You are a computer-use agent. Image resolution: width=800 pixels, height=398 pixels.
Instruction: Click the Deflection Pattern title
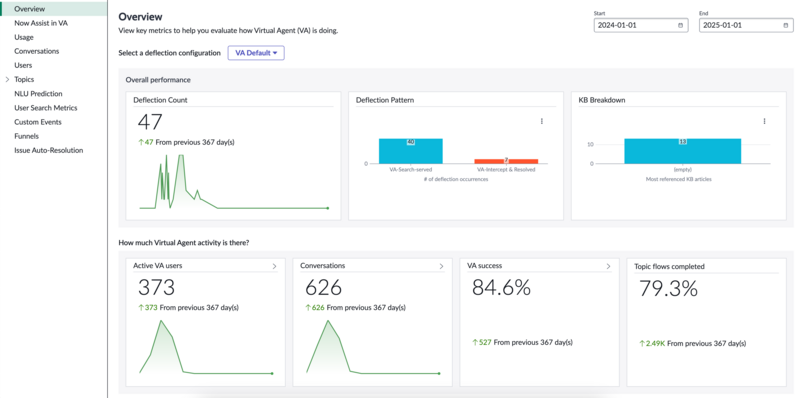[x=385, y=100]
